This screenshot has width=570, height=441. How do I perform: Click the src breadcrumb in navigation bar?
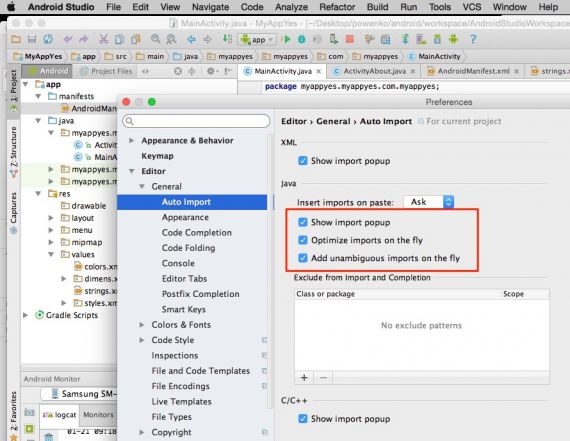pyautogui.click(x=116, y=56)
